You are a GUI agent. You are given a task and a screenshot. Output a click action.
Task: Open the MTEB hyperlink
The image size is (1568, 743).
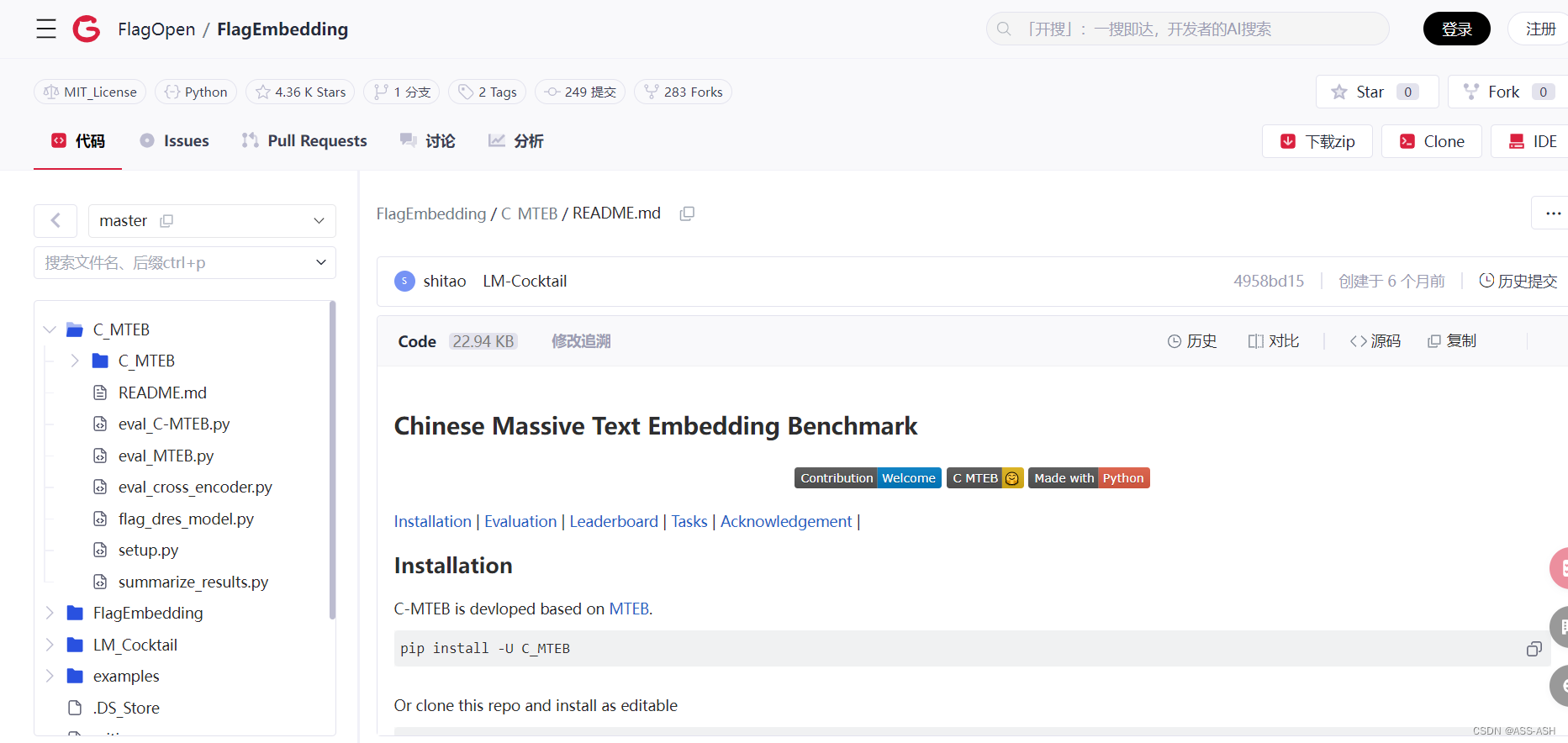[x=629, y=609]
